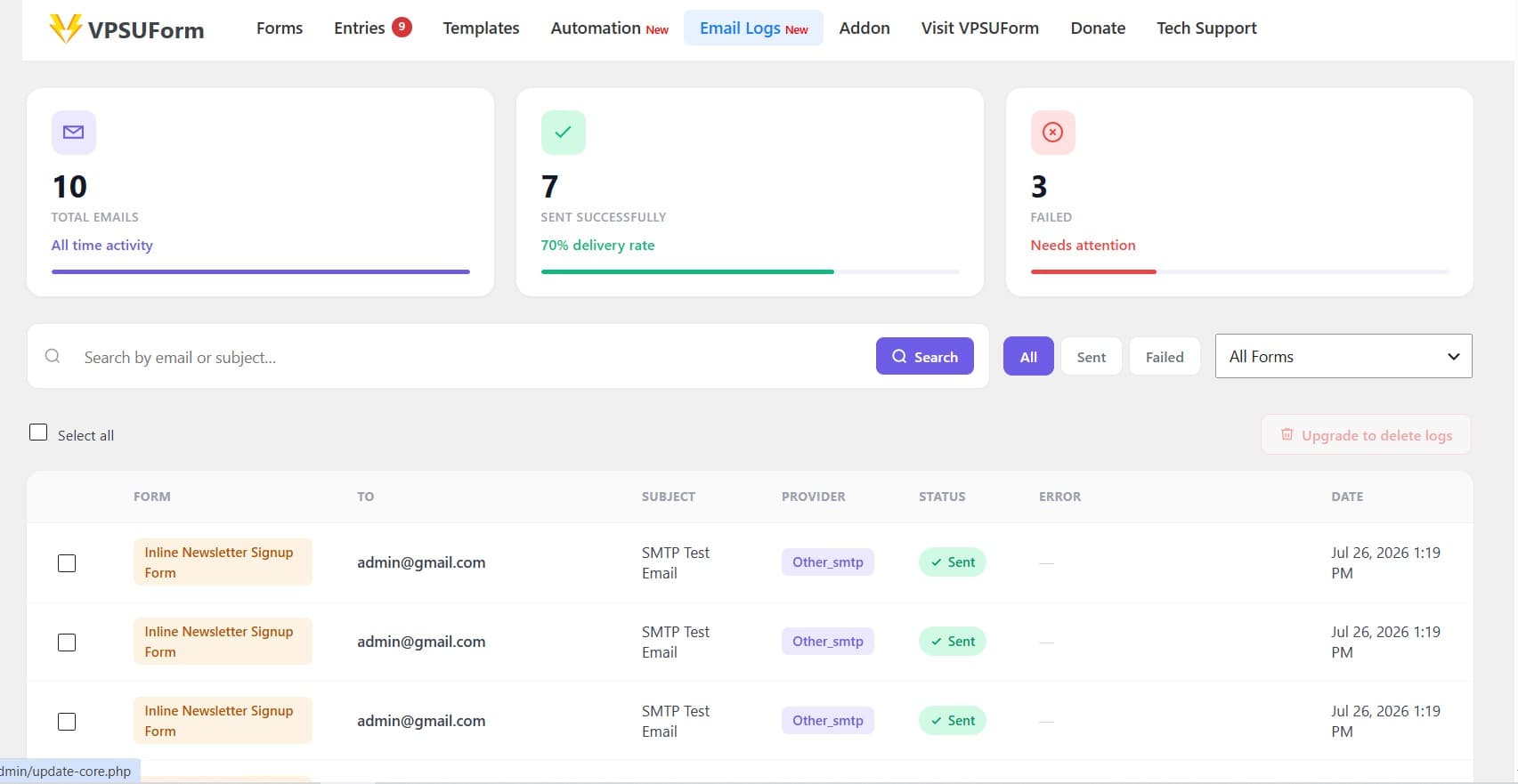Screen dimensions: 1518x784
Task: Follow the Visit VPSUForm link
Action: click(x=979, y=28)
